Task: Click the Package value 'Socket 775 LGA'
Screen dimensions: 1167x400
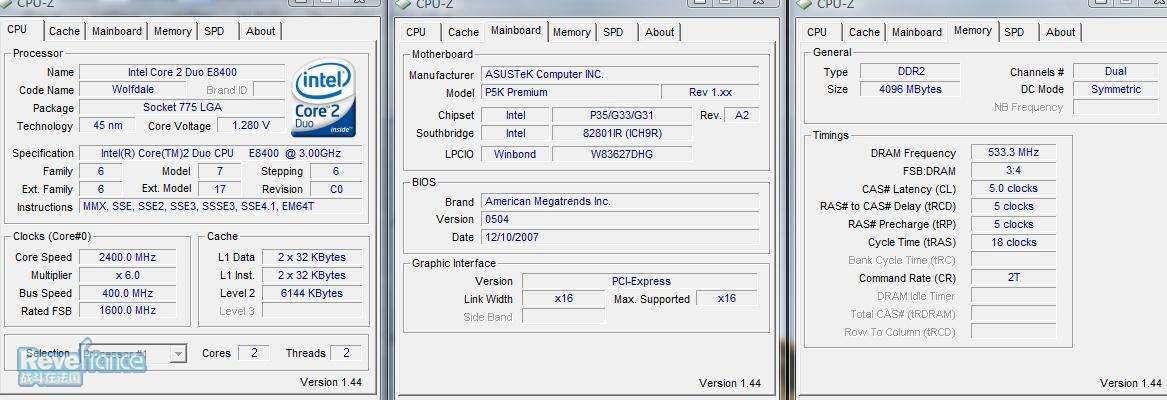Action: (182, 107)
